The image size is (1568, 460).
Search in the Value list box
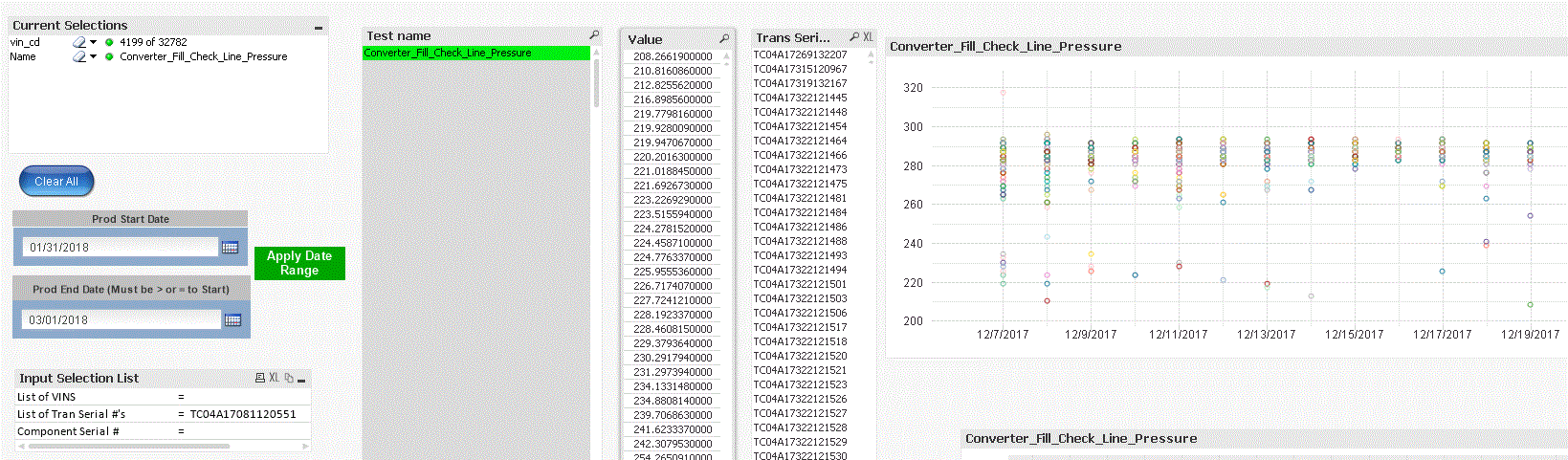click(x=724, y=39)
